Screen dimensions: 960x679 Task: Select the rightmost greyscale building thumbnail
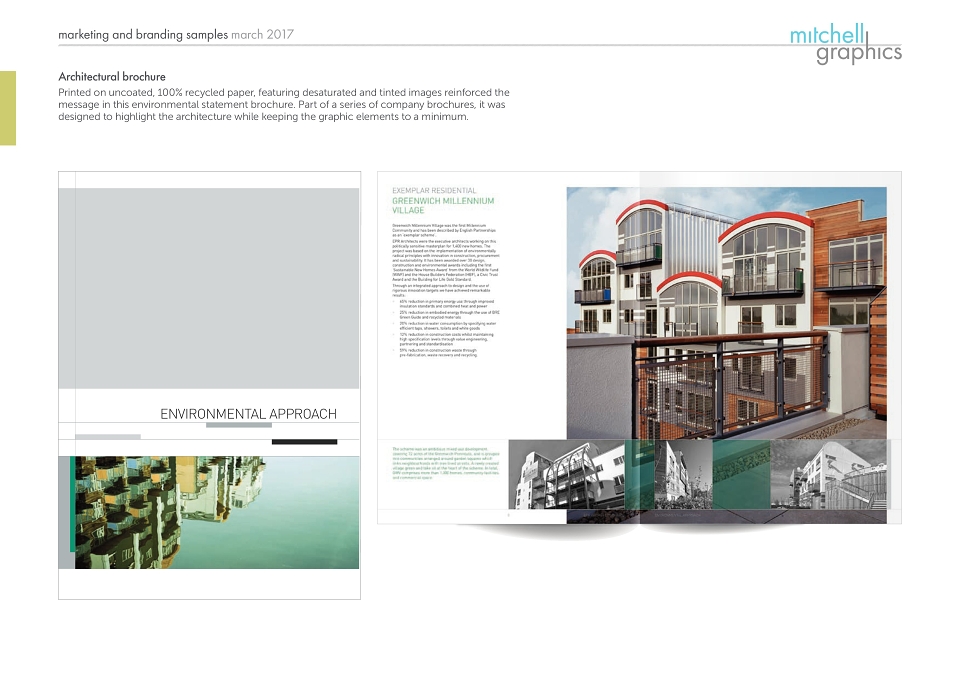[x=828, y=475]
